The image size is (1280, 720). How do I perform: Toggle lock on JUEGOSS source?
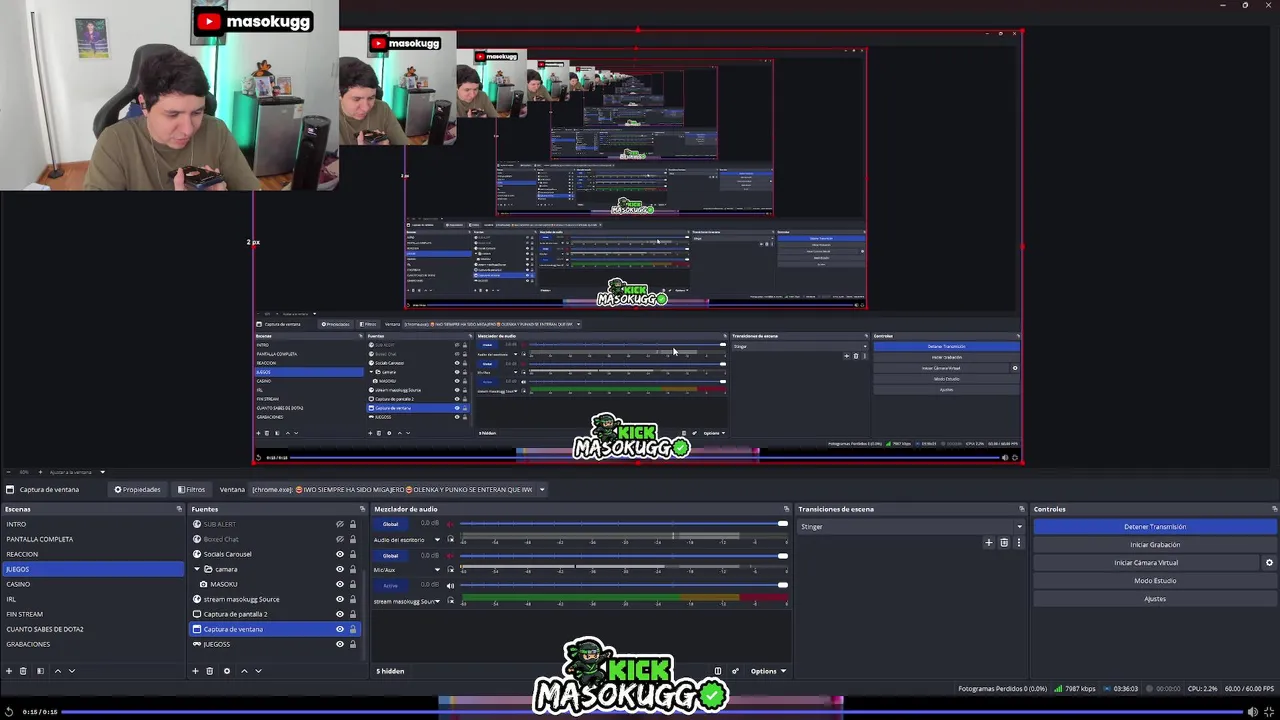pos(352,644)
